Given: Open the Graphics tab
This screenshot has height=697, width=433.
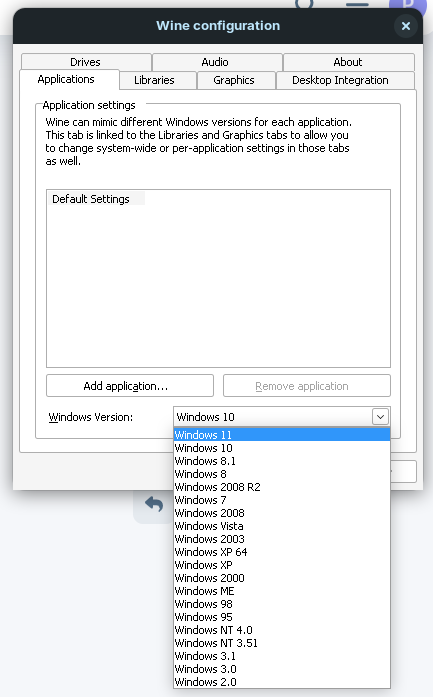Looking at the screenshot, I should [x=235, y=80].
